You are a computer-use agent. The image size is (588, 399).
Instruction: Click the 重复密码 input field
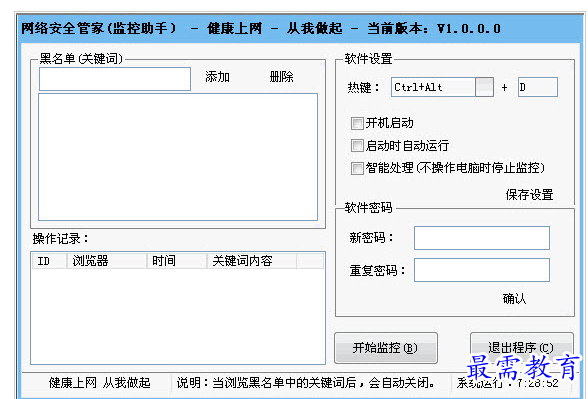482,270
